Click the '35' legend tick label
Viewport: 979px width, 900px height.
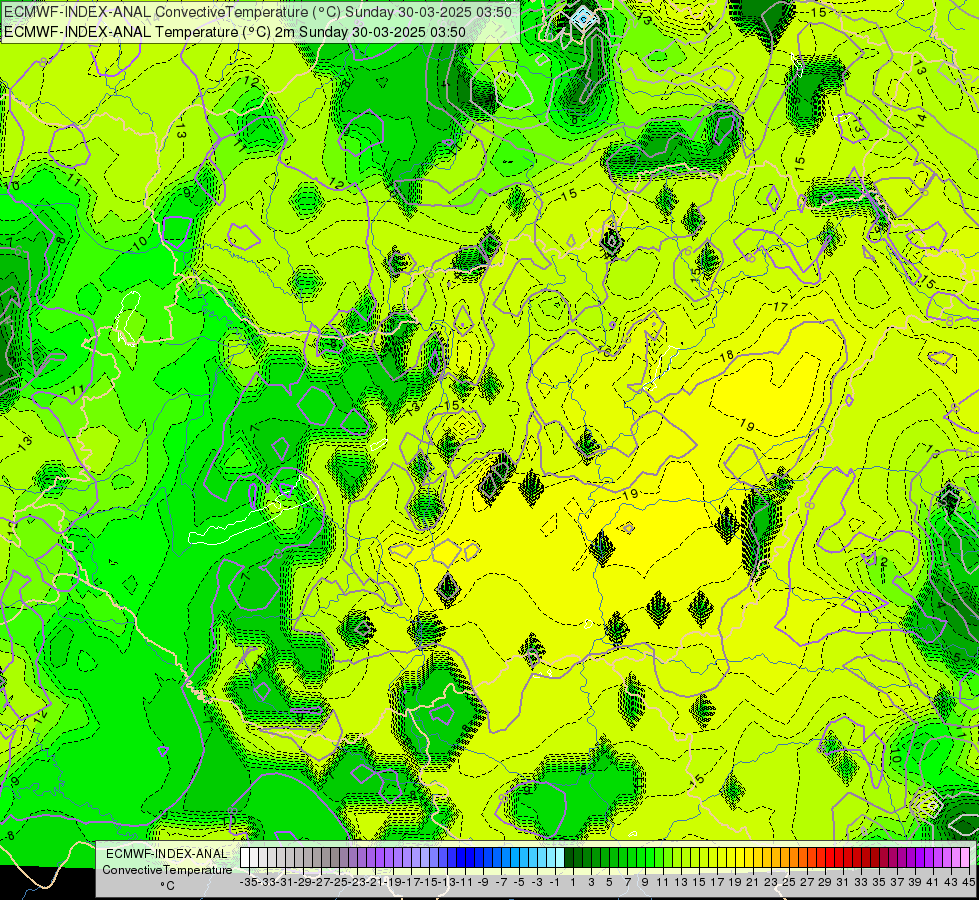879,883
